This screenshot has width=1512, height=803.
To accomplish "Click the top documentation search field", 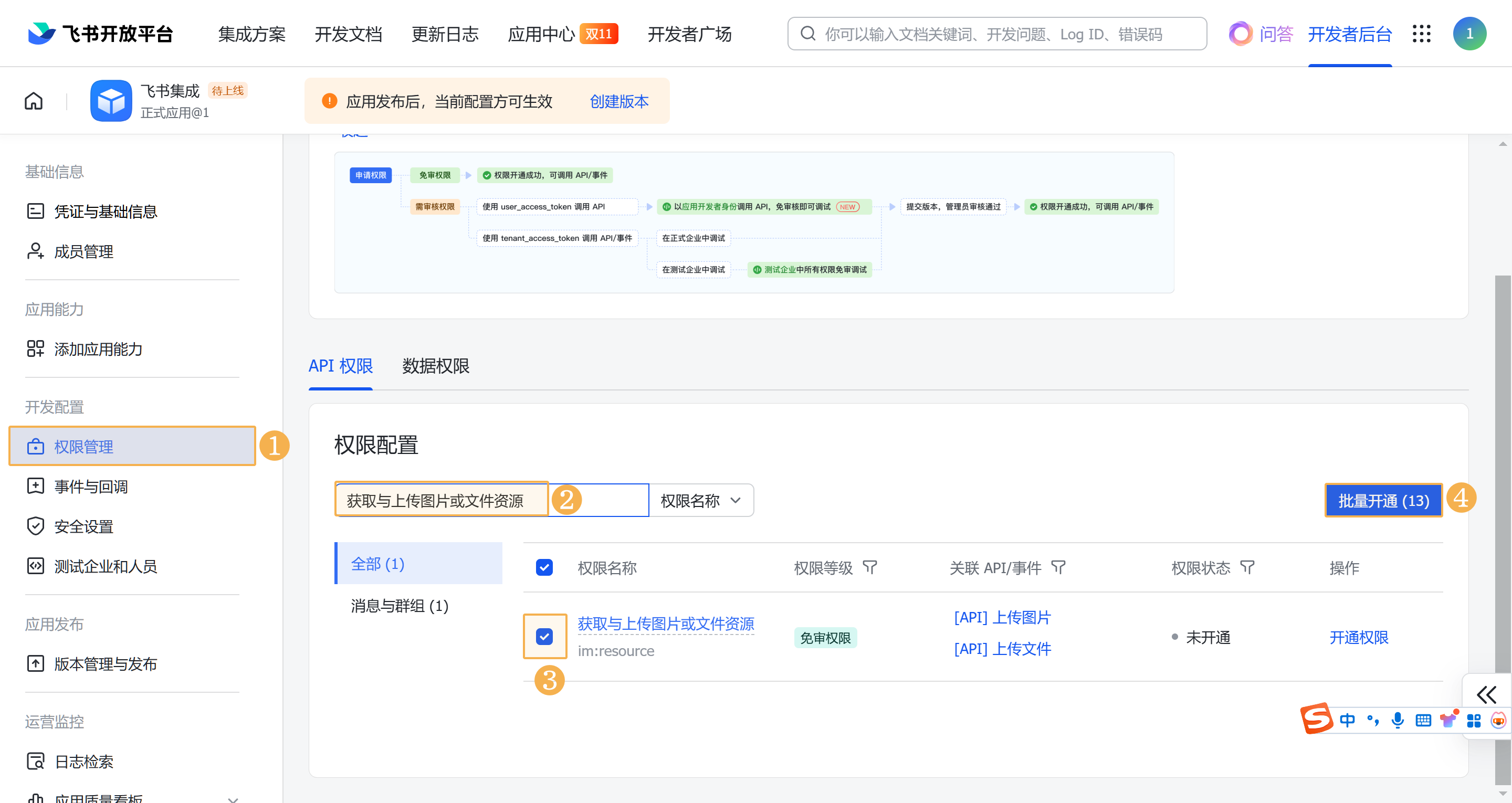I will pos(998,34).
